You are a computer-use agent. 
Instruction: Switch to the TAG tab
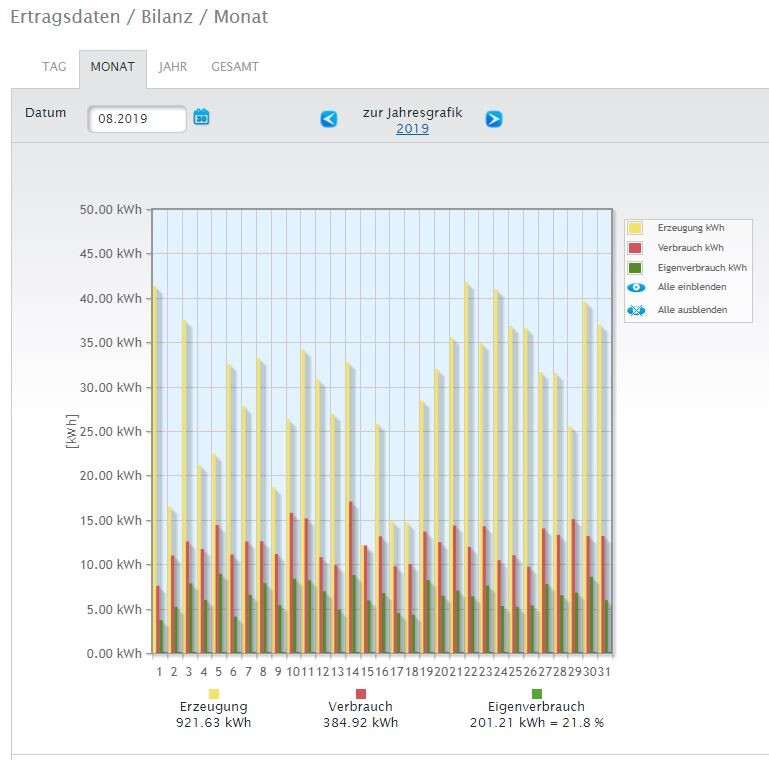[54, 67]
